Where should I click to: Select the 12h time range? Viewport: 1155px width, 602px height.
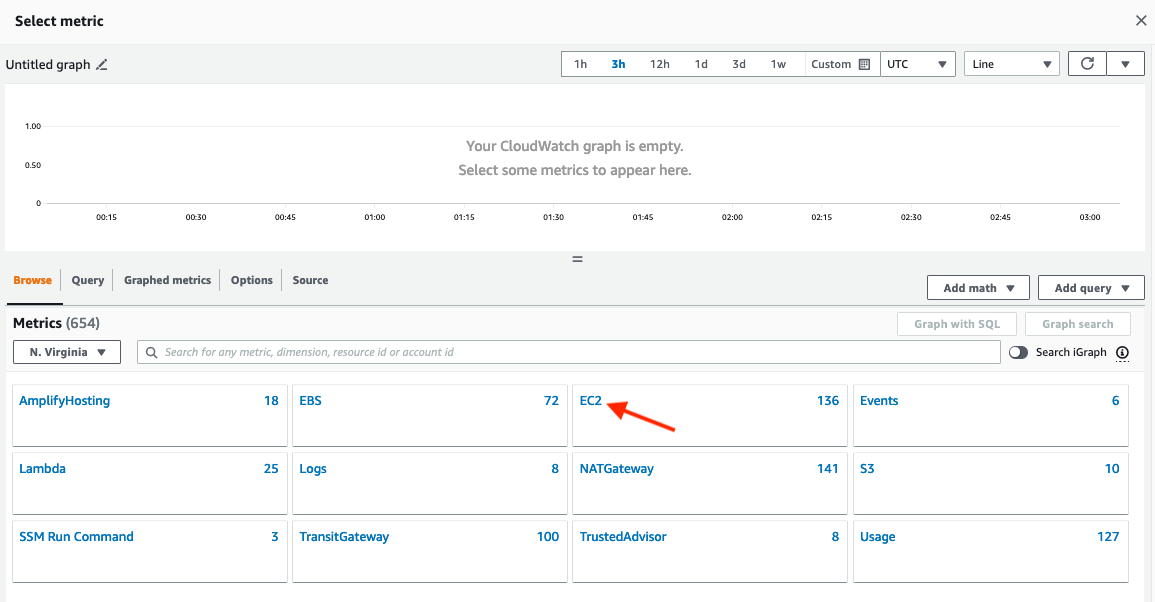point(659,64)
